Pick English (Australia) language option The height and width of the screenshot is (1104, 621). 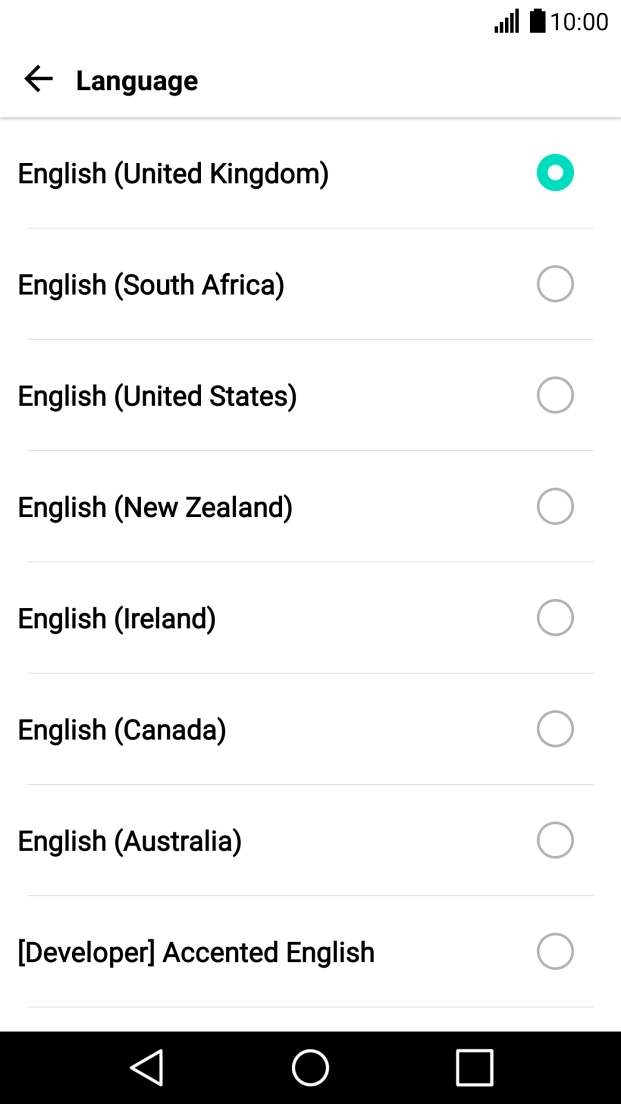click(555, 840)
